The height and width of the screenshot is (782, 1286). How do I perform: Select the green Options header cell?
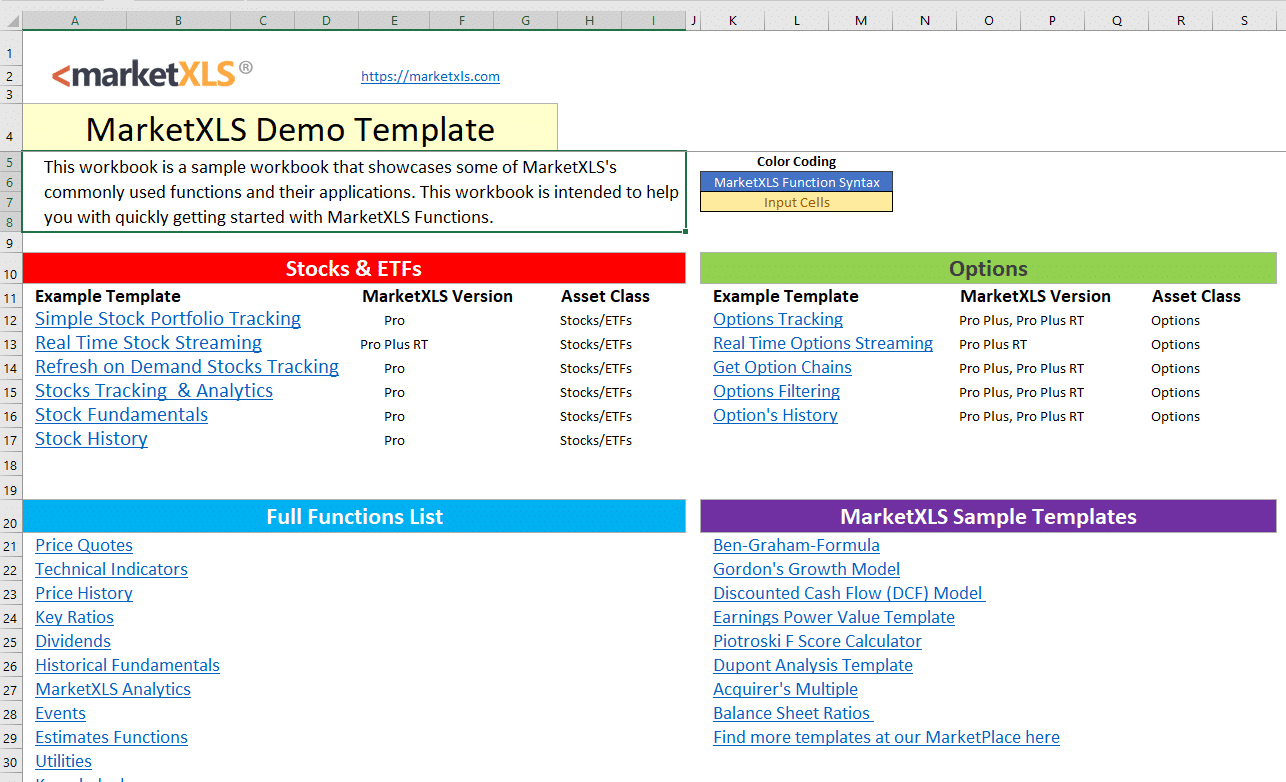(x=988, y=268)
